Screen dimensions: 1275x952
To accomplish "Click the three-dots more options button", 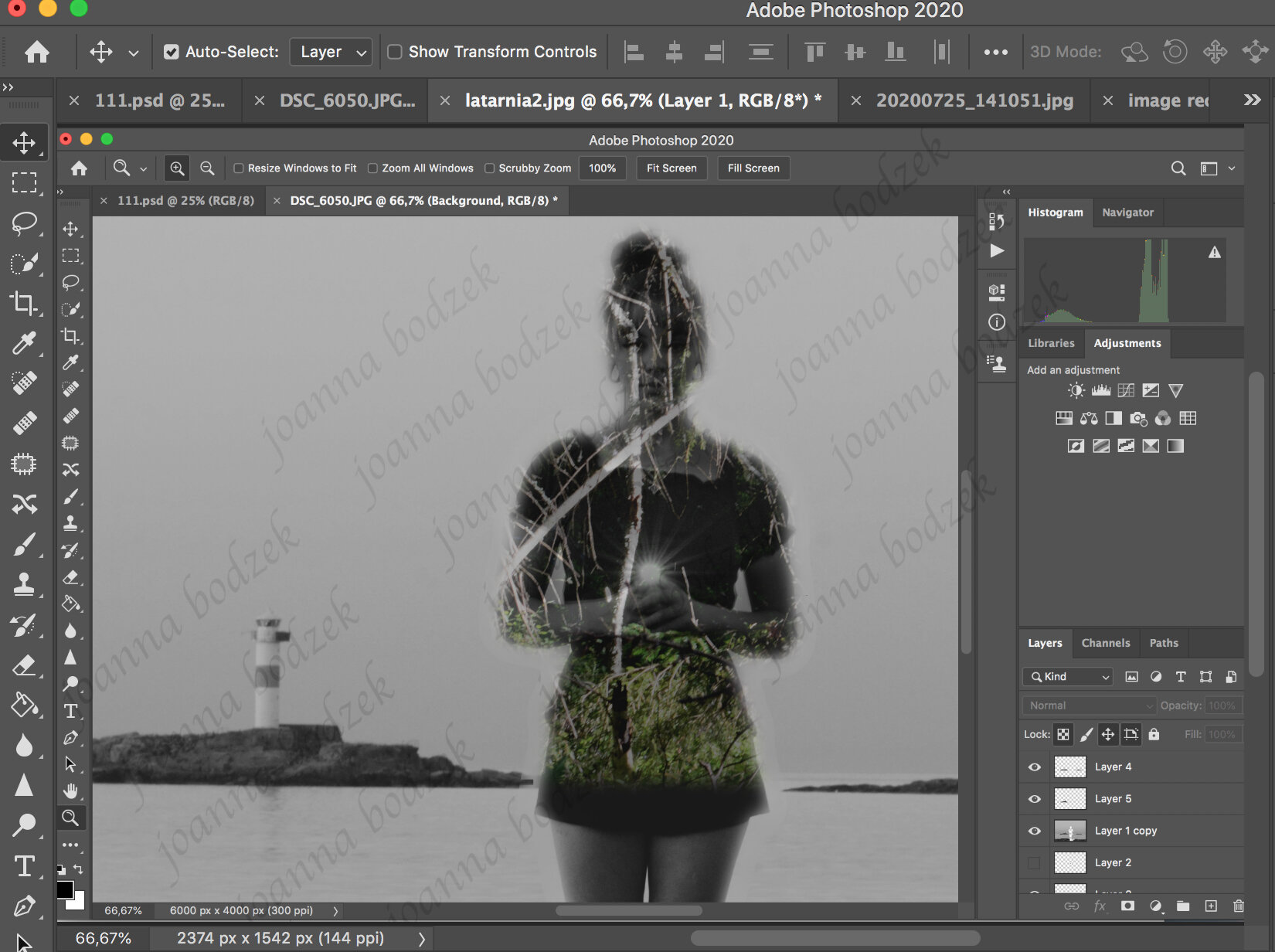I will 995,52.
